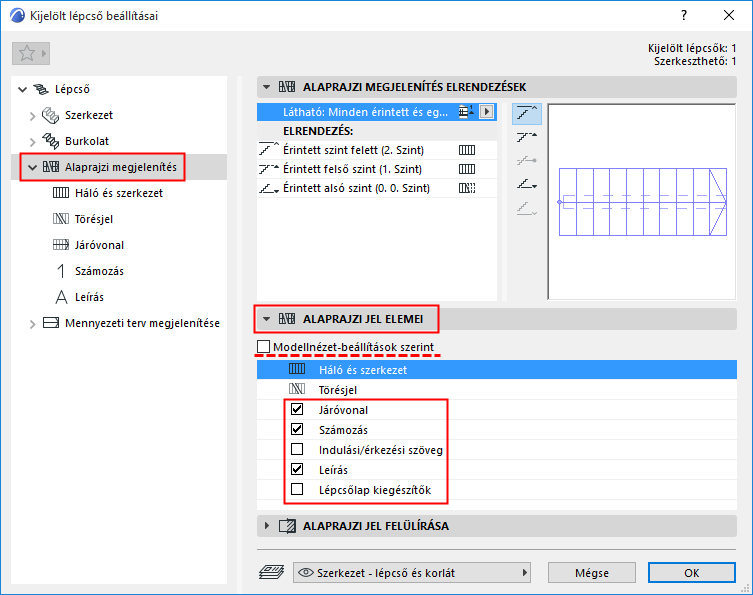Check the Lépcsőlap kiegészítők checkbox
This screenshot has height=595, width=753.
[x=297, y=489]
